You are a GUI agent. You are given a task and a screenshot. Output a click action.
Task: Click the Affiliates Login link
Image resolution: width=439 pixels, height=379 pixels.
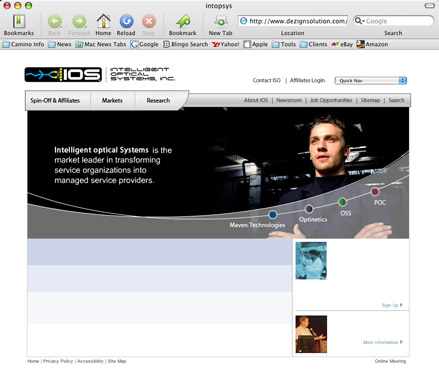tap(307, 80)
